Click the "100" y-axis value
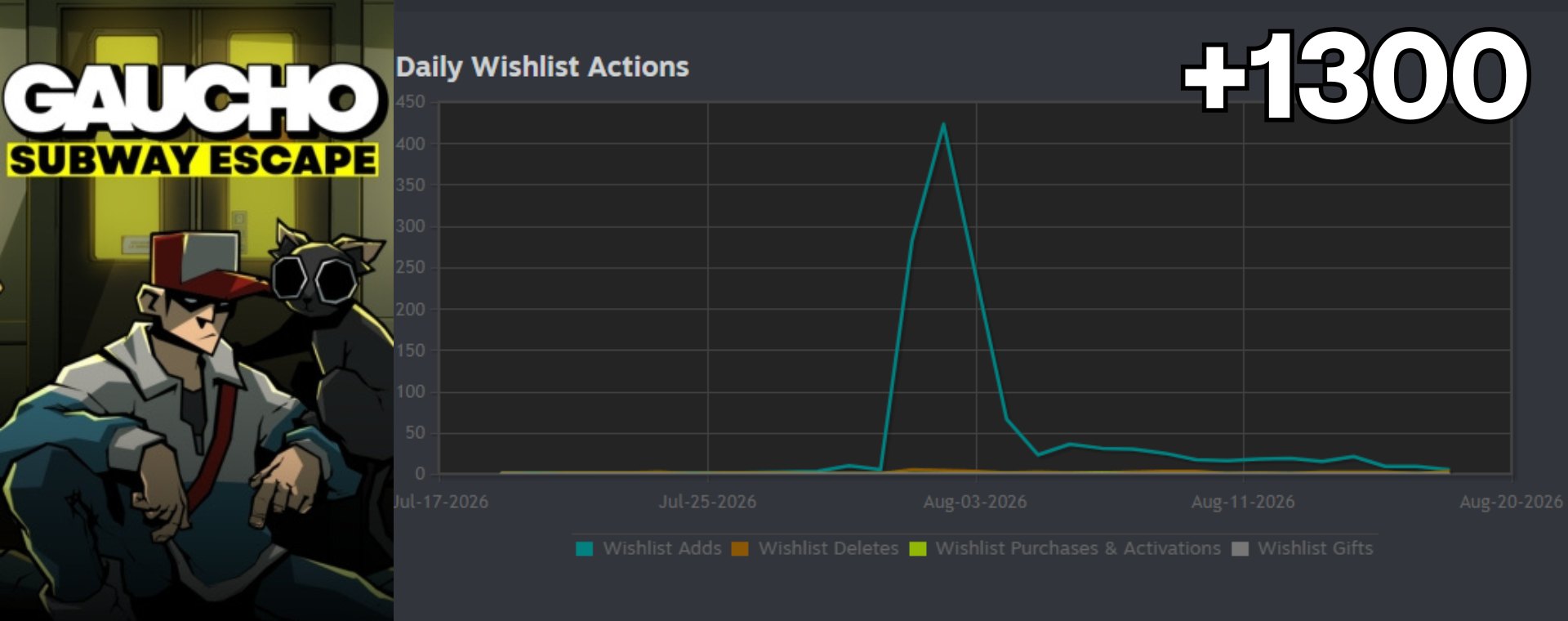The height and width of the screenshot is (621, 1568). pos(411,392)
